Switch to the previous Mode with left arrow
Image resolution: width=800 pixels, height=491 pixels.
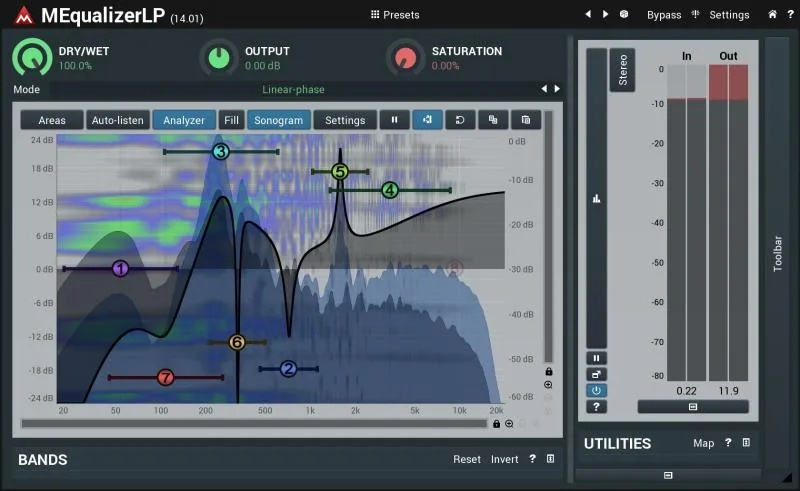point(544,89)
